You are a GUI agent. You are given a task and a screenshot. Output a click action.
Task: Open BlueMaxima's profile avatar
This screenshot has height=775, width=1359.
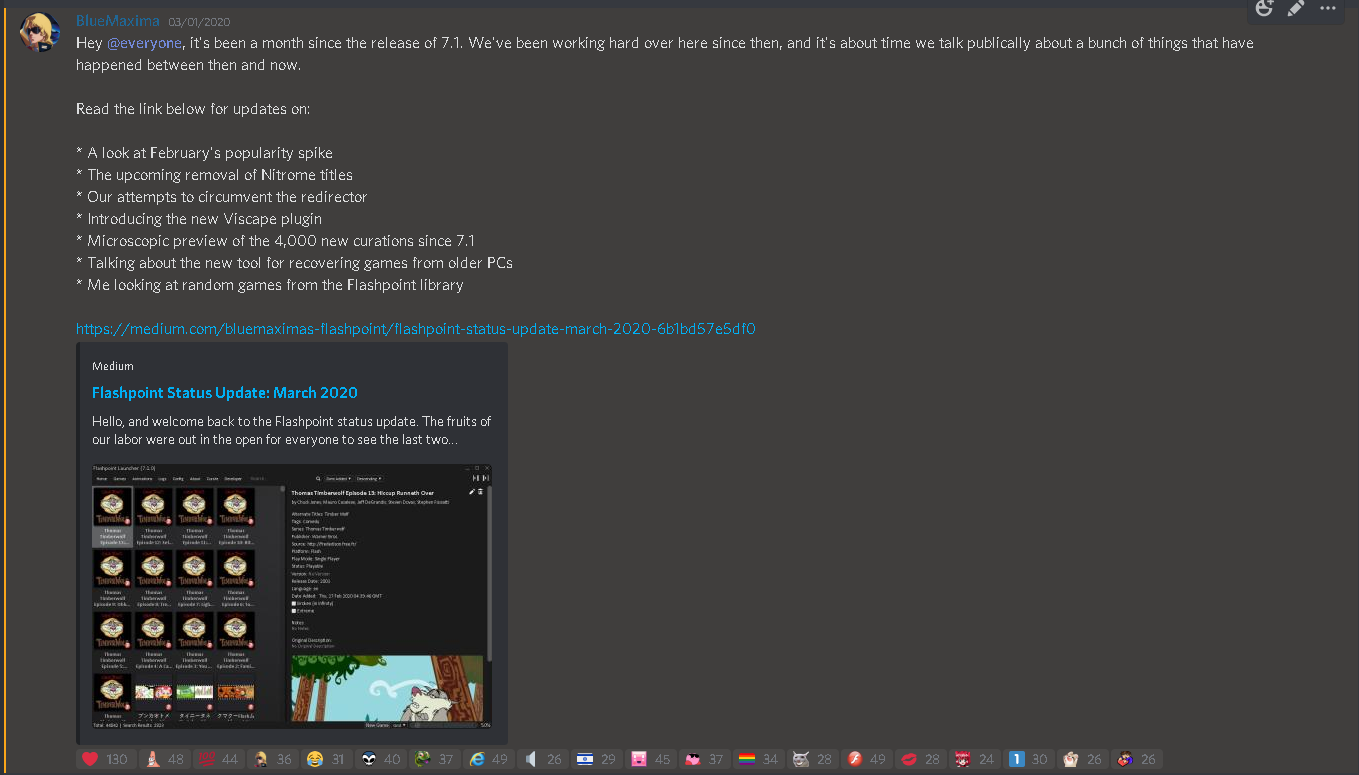[x=40, y=32]
